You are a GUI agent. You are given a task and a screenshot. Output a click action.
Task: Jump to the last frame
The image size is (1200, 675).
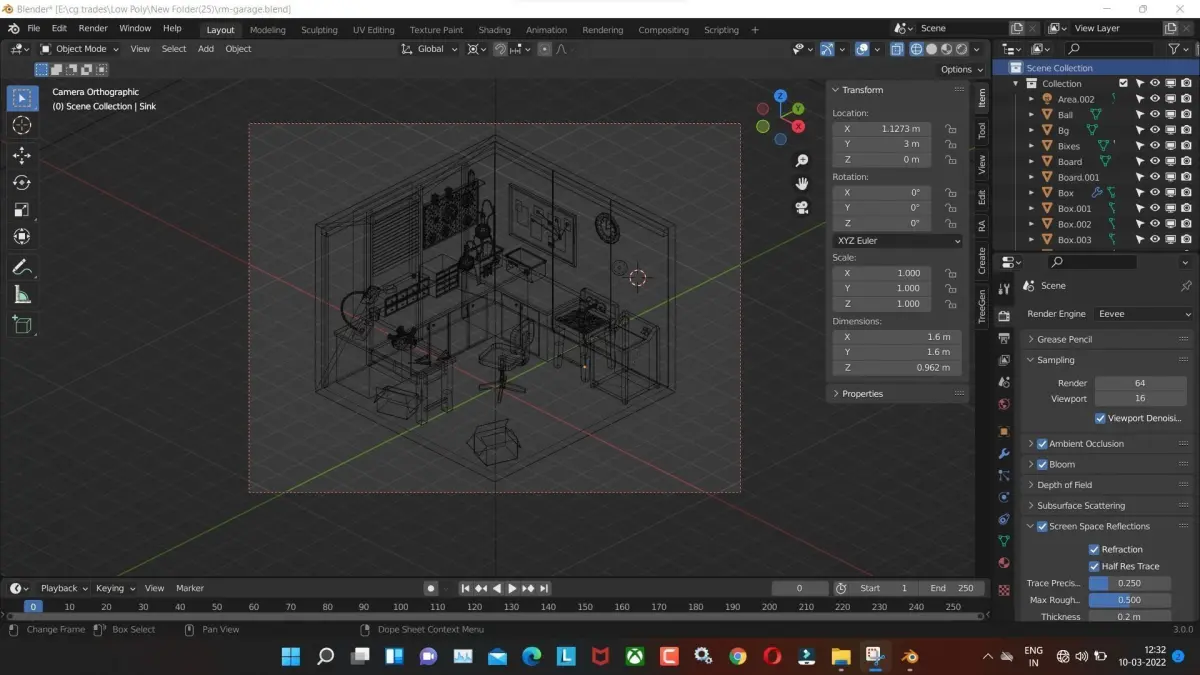click(544, 588)
